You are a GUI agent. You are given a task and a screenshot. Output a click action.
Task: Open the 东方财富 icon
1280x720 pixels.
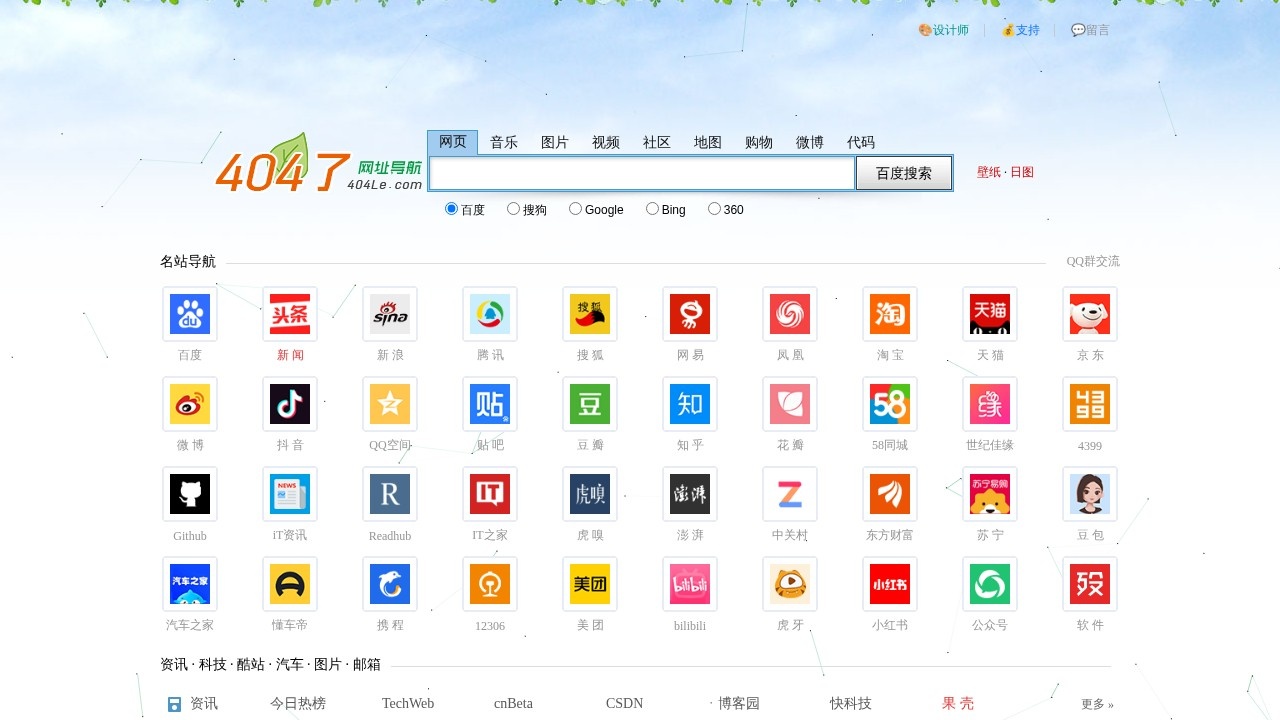890,494
